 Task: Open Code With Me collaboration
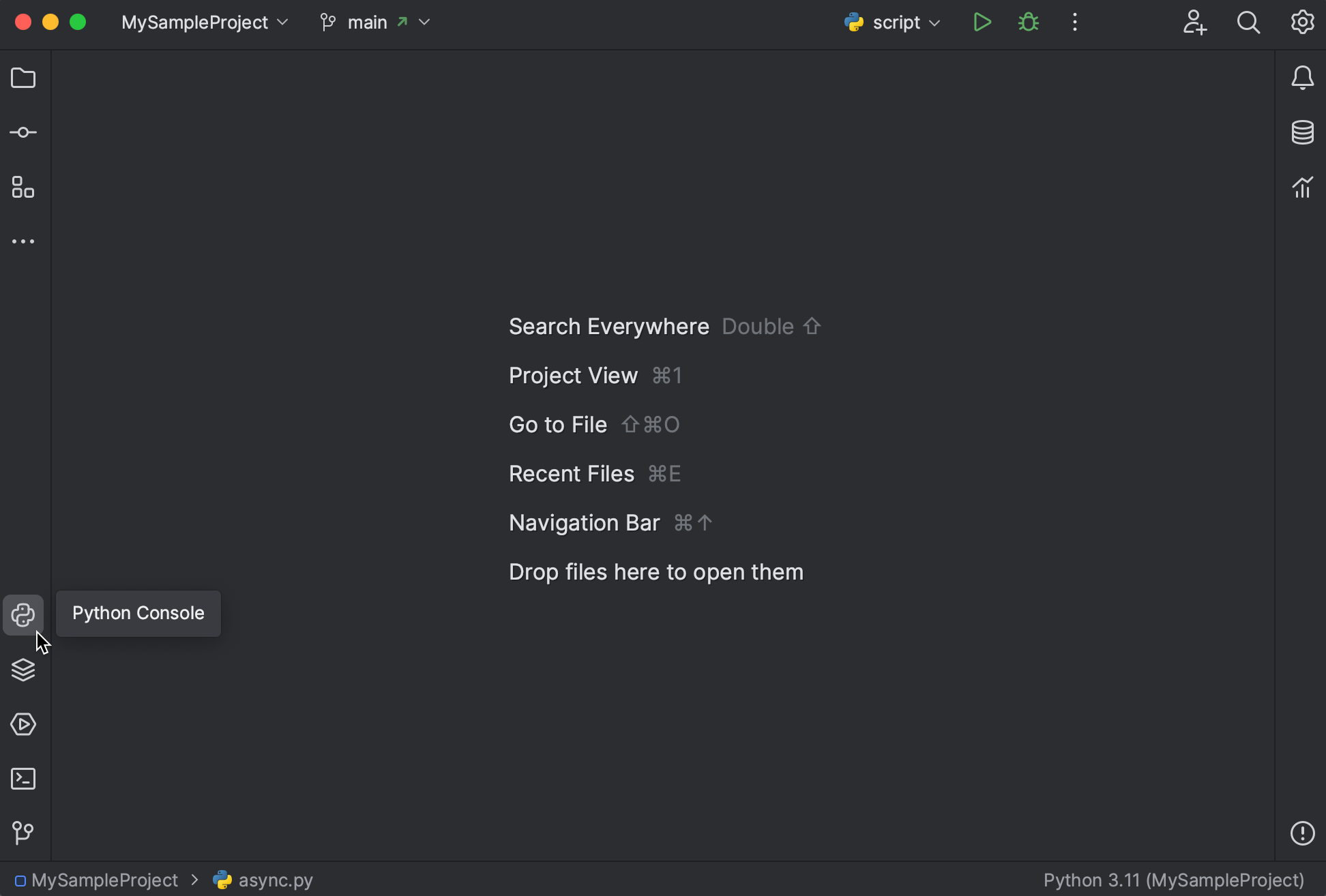(x=1195, y=23)
